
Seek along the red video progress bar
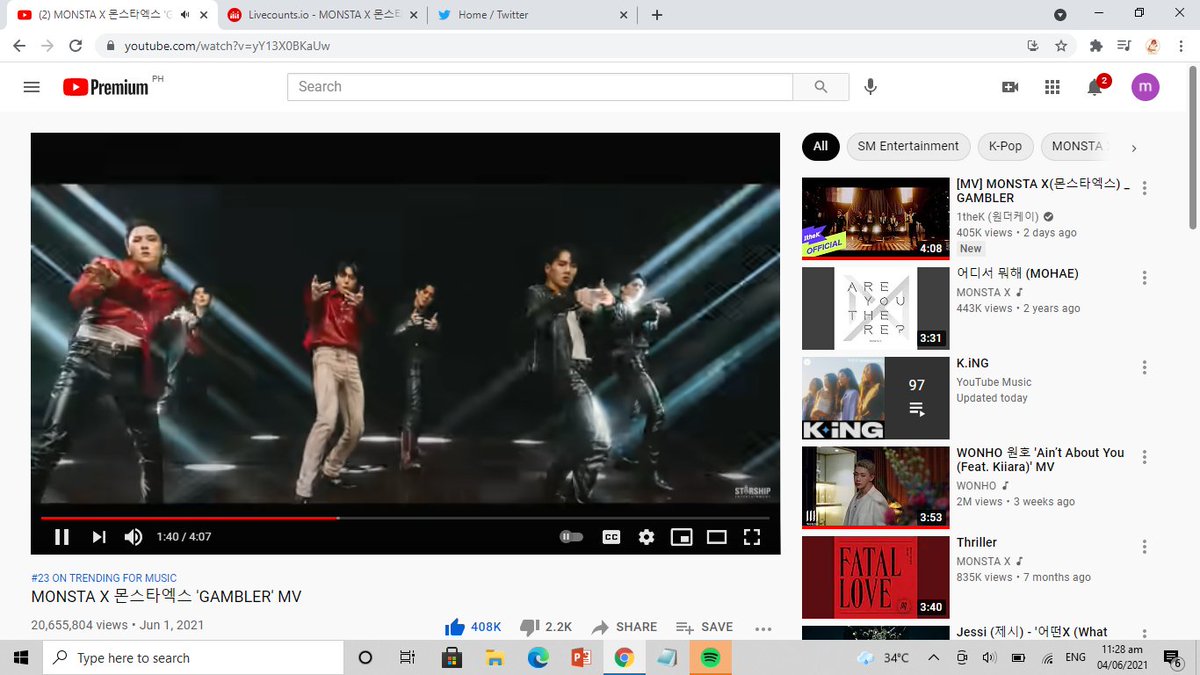point(405,518)
